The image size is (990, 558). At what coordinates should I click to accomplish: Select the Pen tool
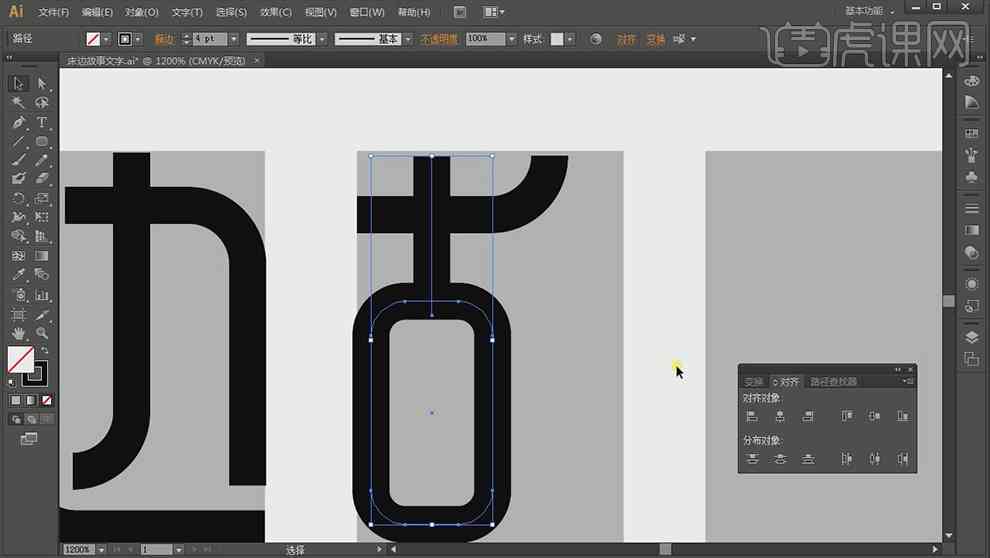18,122
